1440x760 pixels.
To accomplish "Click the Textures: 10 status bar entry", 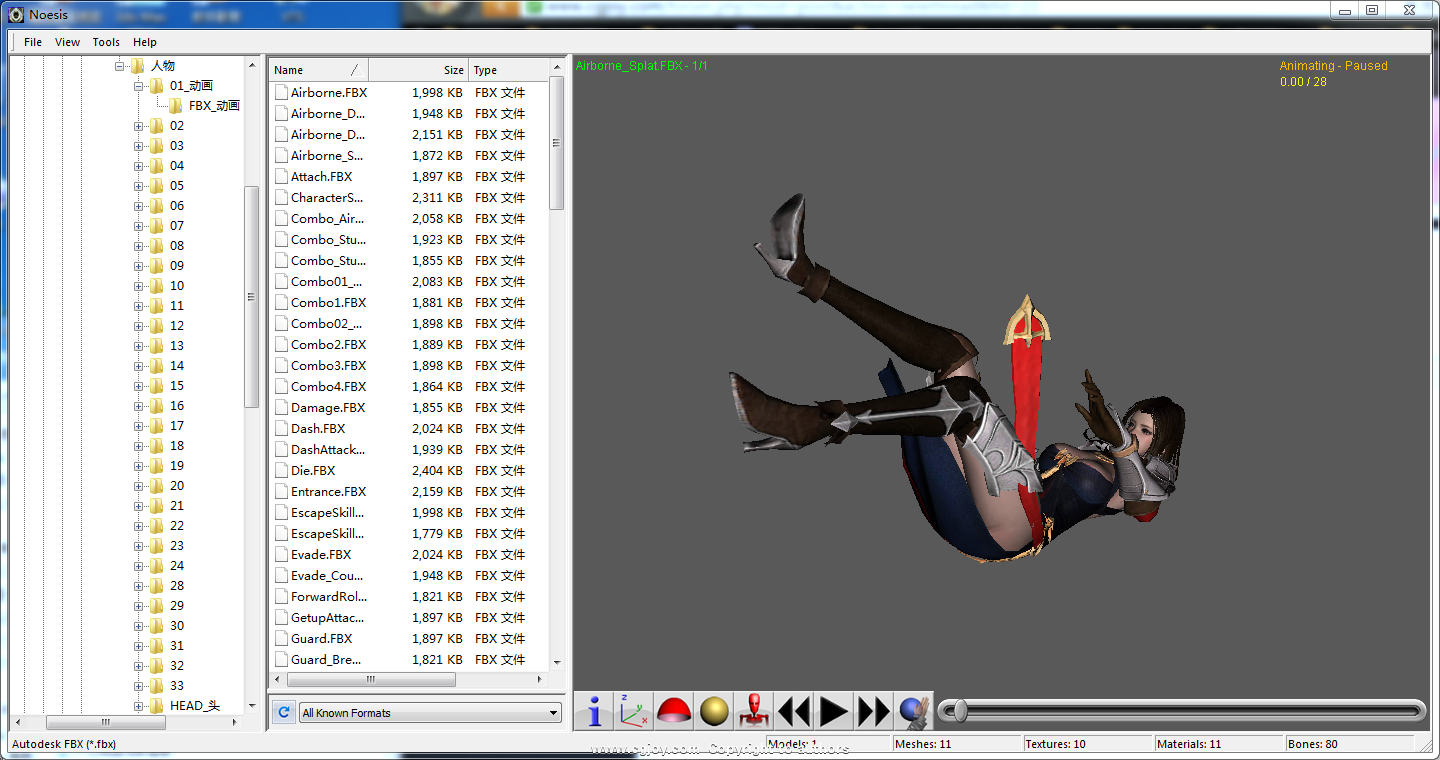I will [1087, 744].
